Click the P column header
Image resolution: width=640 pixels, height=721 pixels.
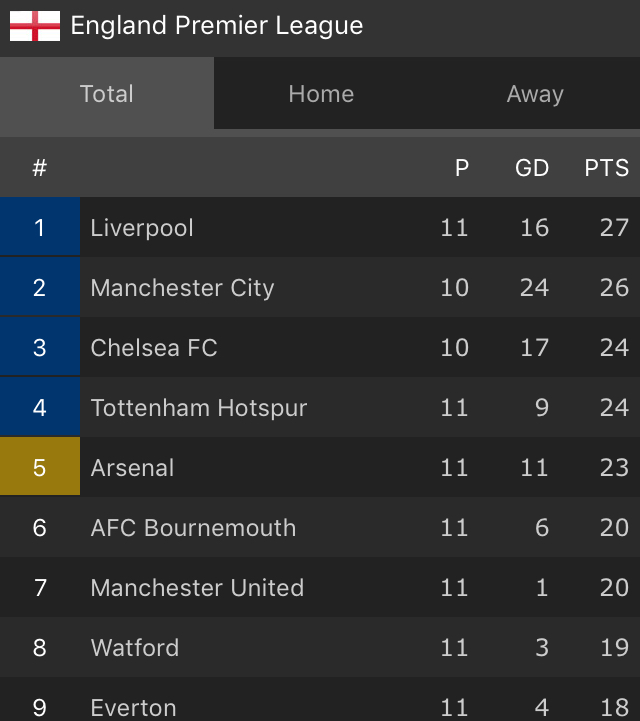point(462,168)
